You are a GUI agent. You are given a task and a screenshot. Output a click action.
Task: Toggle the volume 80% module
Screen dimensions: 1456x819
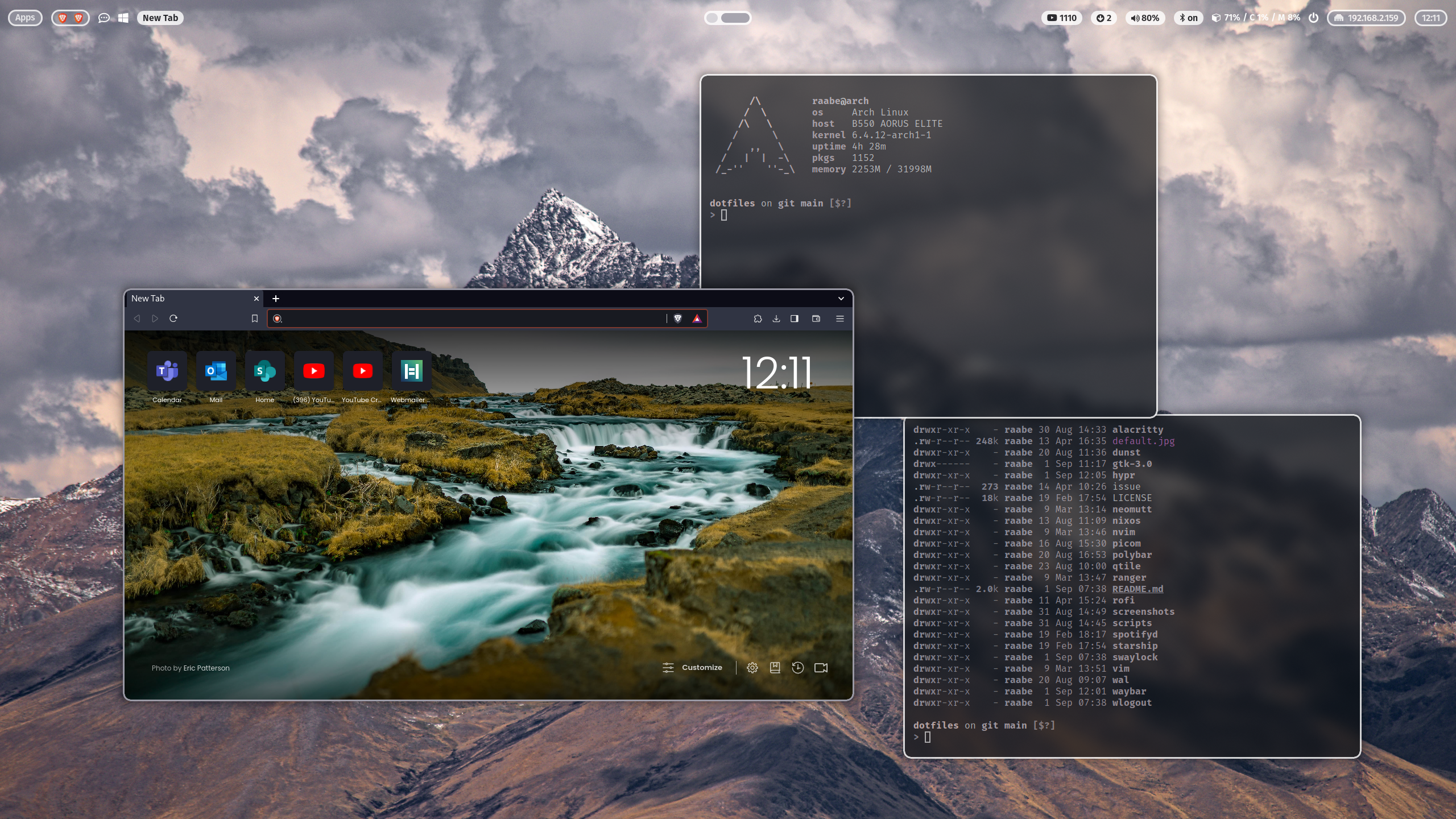1144,18
